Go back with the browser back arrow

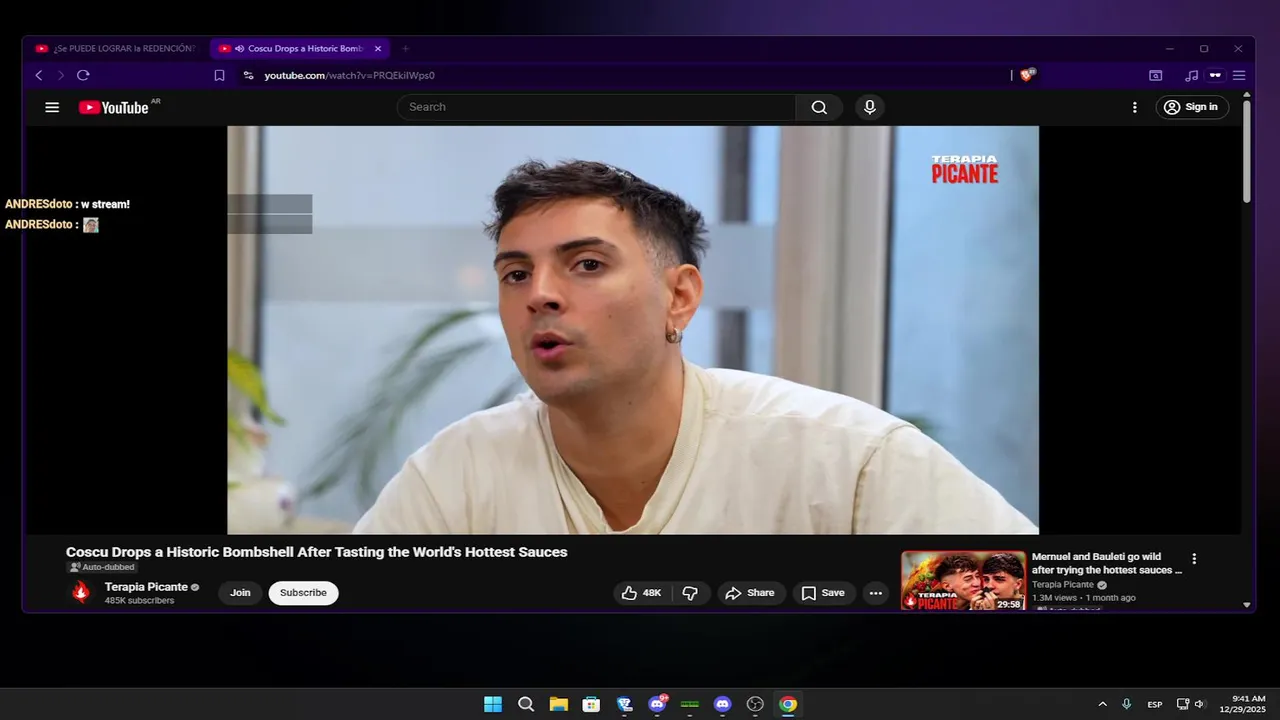click(x=39, y=75)
